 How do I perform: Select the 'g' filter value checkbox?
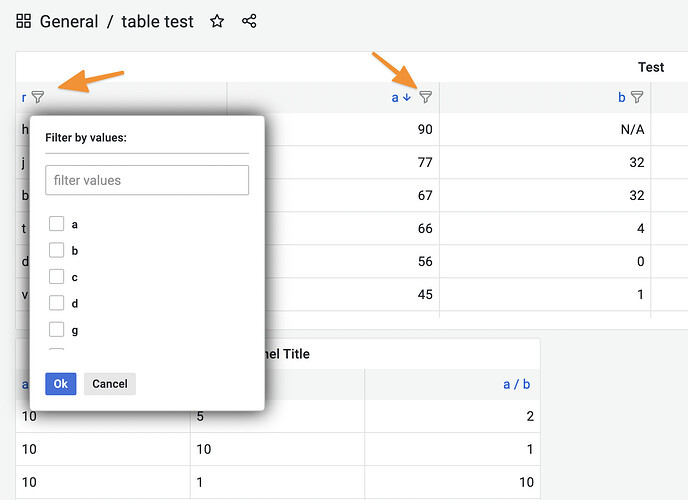[x=57, y=330]
